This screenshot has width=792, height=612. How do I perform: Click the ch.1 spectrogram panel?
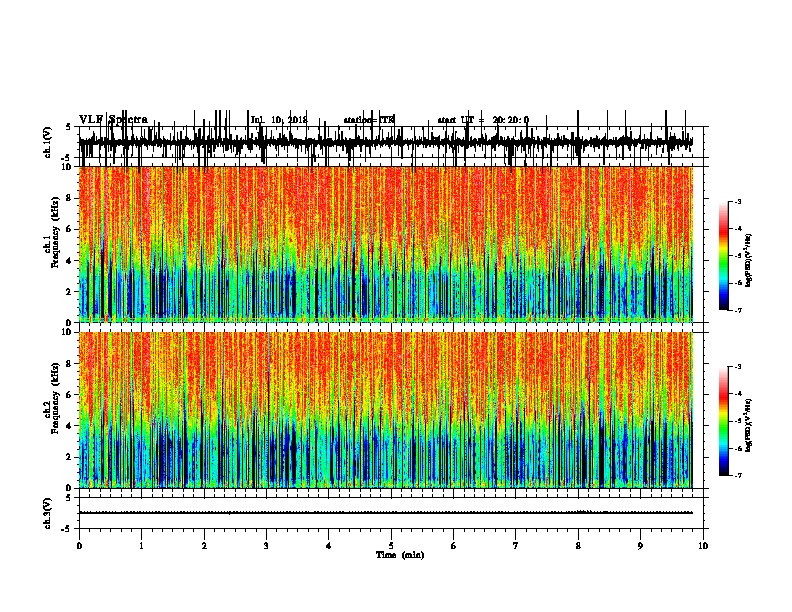(x=385, y=244)
